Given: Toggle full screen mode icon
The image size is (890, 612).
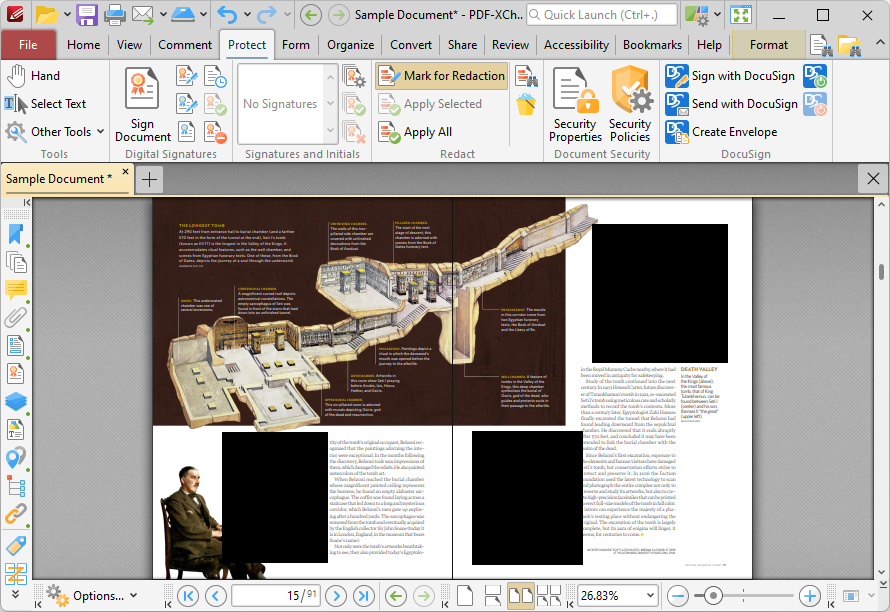Looking at the screenshot, I should coord(741,15).
